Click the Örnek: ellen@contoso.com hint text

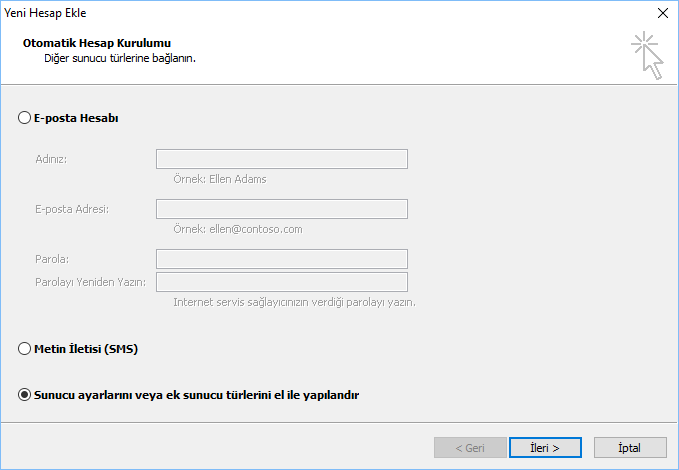click(238, 229)
